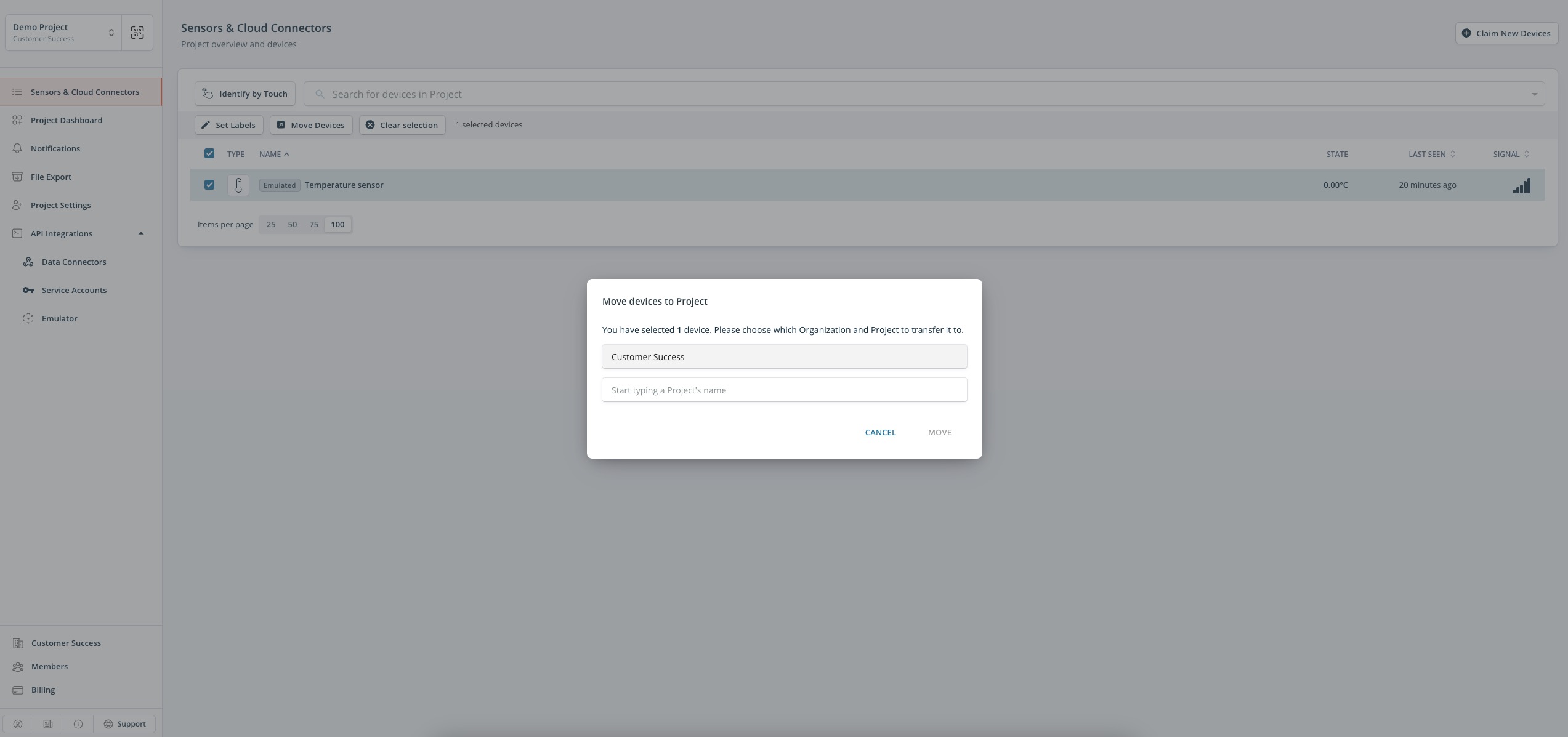
Task: Click the Project Settings person icon
Action: 17,205
